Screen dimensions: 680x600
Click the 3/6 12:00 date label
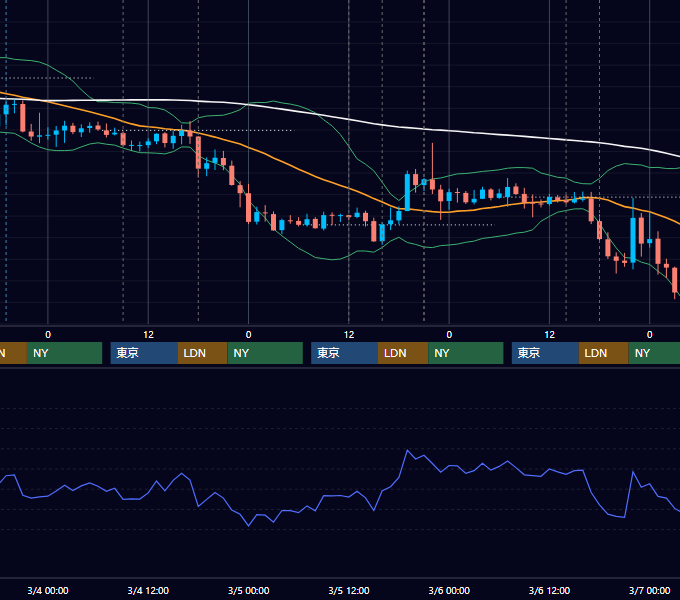549,590
